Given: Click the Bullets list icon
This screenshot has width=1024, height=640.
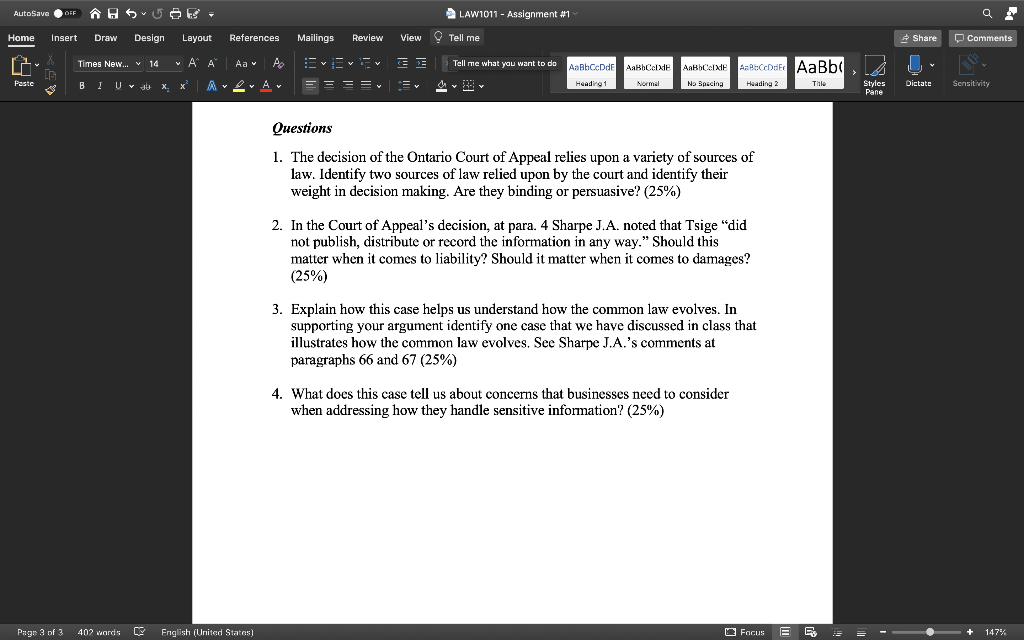Looking at the screenshot, I should coord(310,63).
